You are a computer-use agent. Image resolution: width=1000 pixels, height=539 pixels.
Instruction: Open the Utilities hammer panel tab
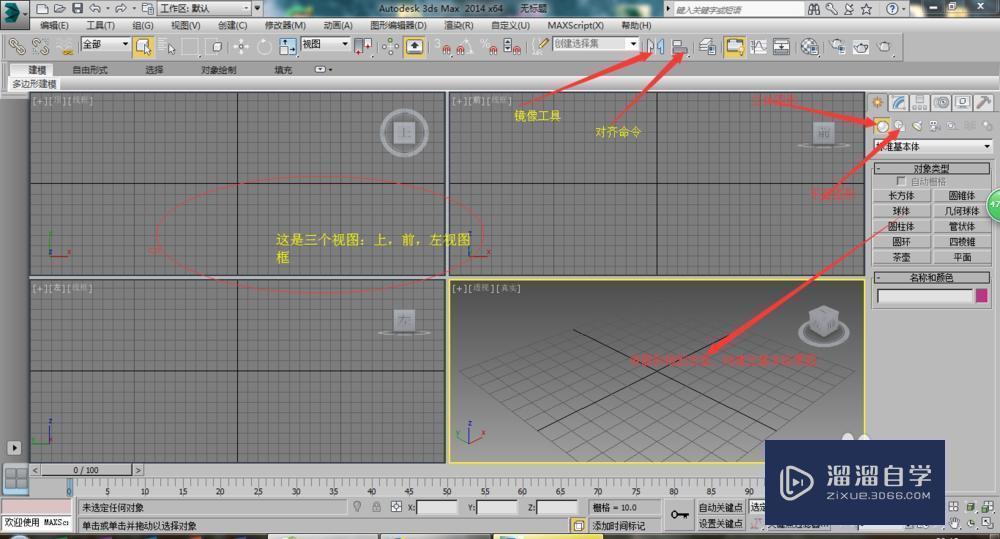(x=983, y=103)
